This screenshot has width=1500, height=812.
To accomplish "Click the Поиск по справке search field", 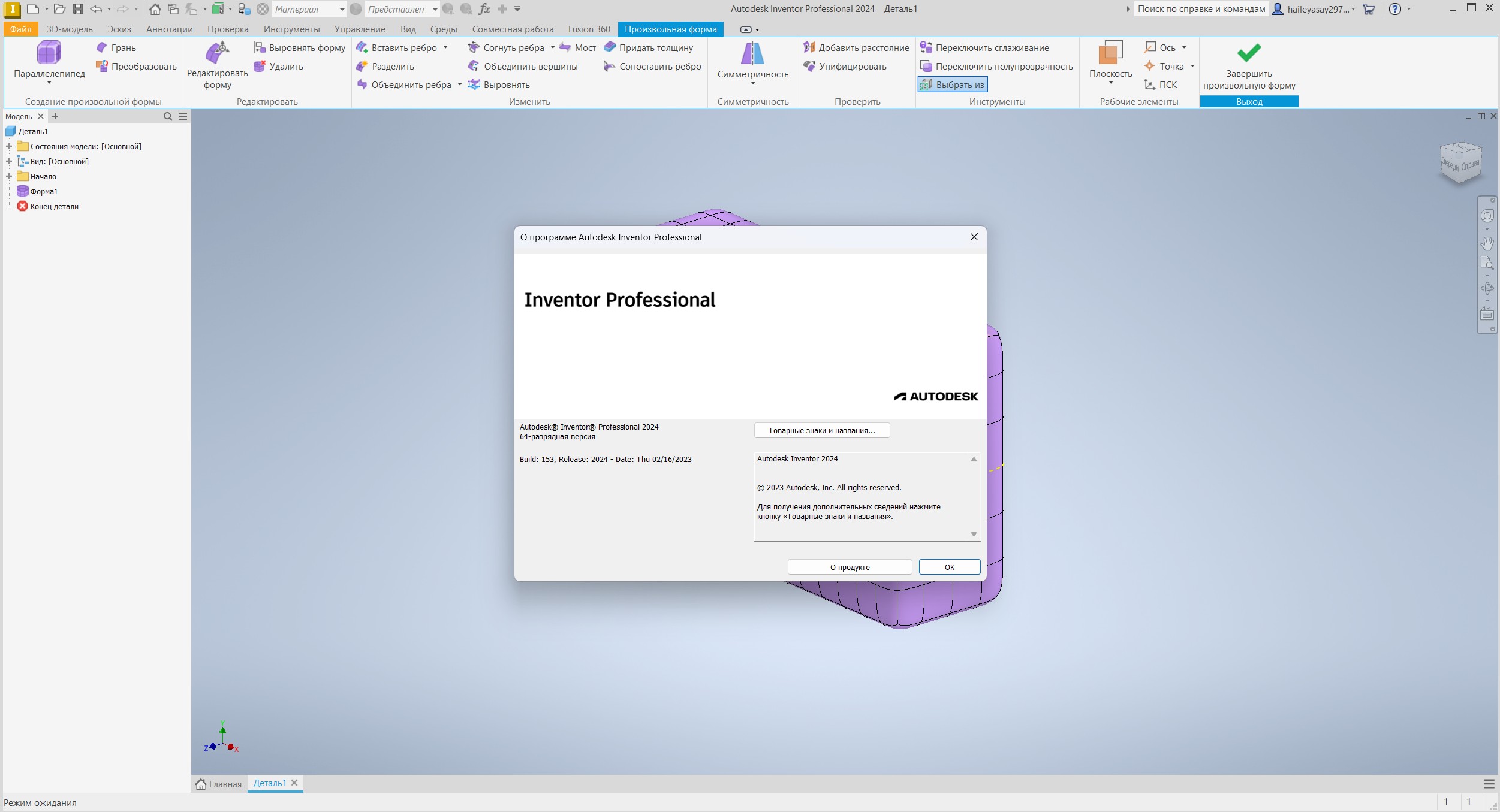I will pos(1201,9).
